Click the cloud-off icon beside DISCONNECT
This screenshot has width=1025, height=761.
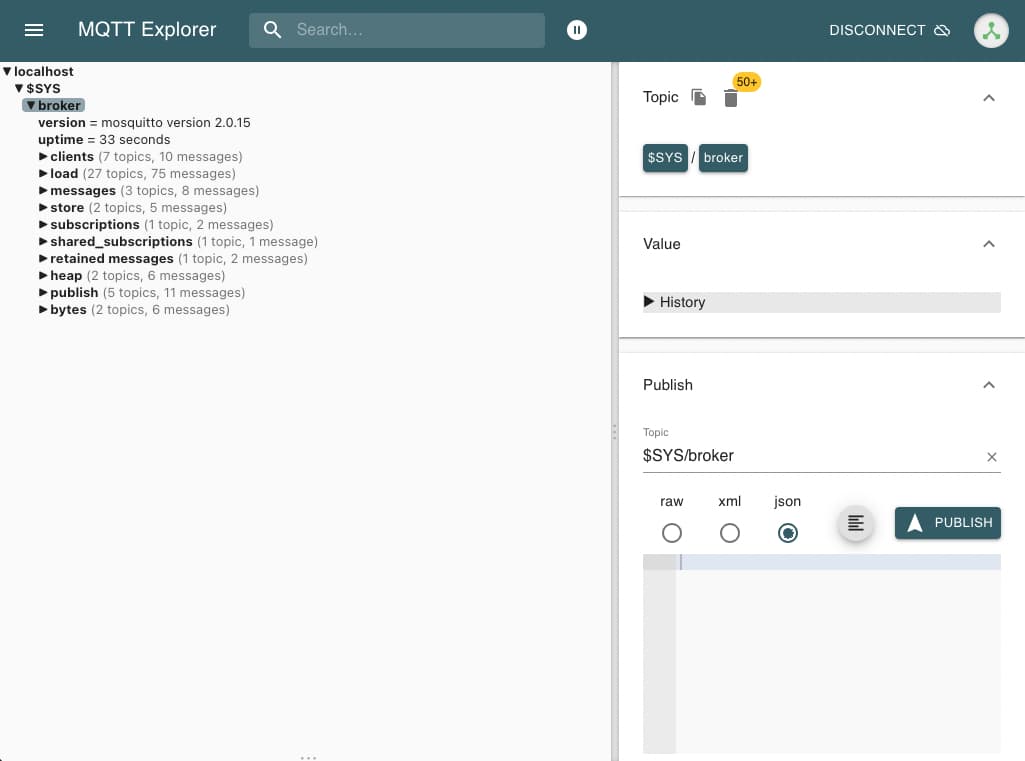point(941,30)
